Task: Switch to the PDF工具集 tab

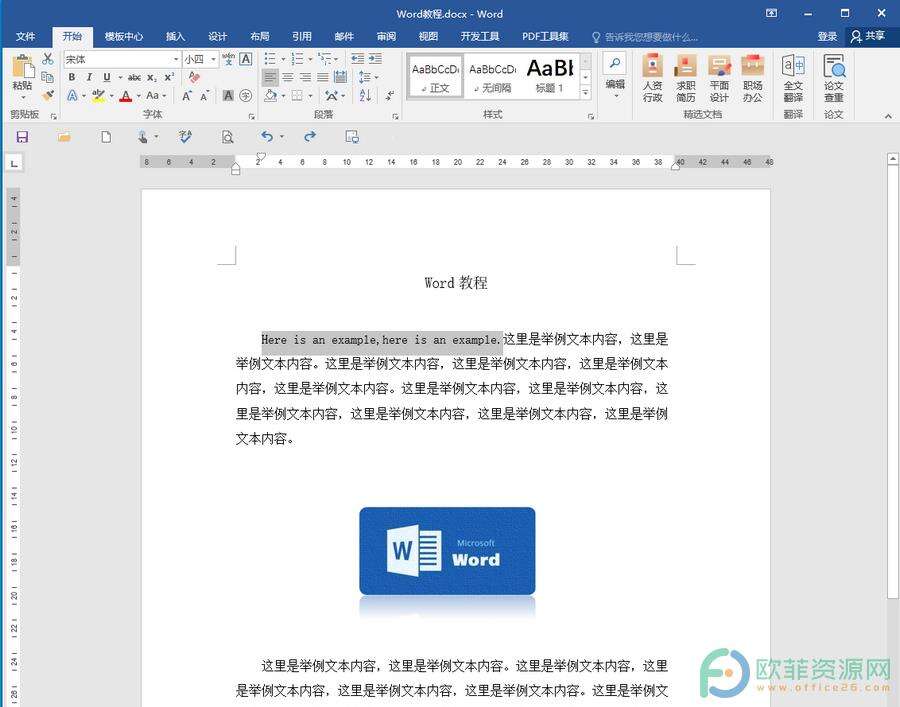Action: pos(545,37)
